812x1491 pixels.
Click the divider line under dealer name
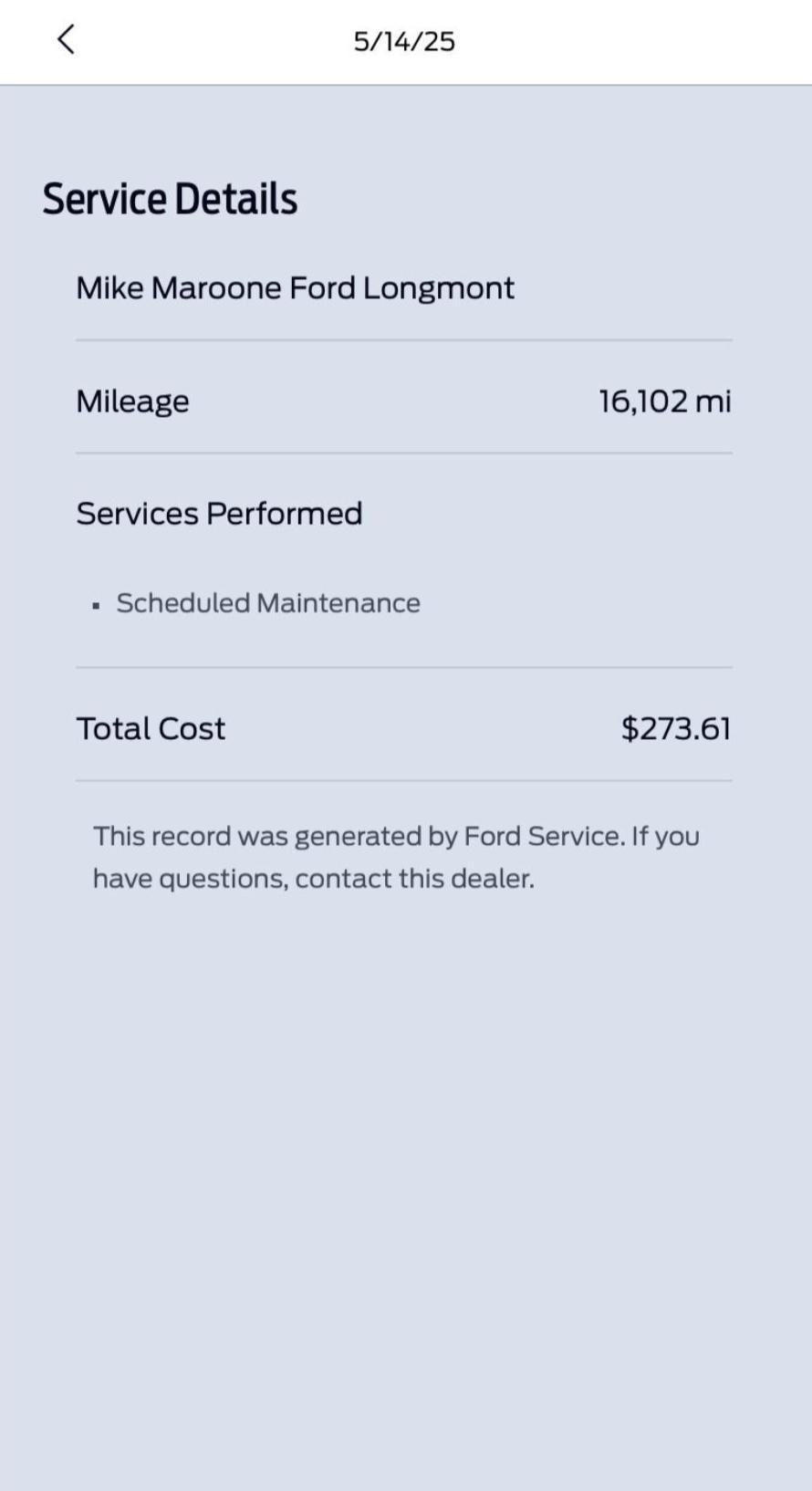click(x=404, y=340)
